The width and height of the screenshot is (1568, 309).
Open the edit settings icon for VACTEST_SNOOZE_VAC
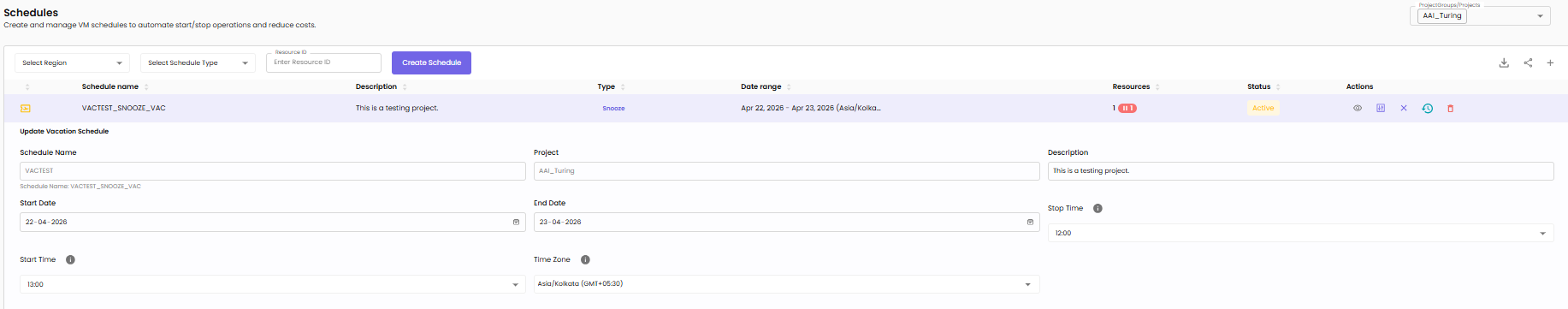1381,108
